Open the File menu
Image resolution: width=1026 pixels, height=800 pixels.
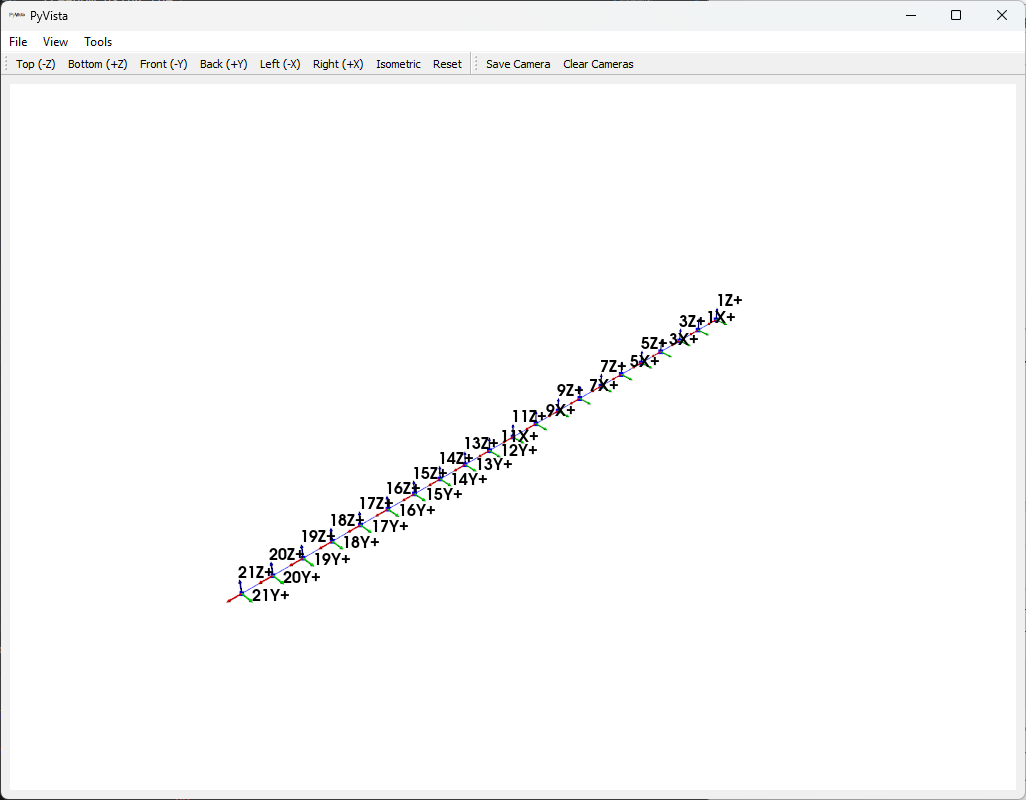point(17,41)
